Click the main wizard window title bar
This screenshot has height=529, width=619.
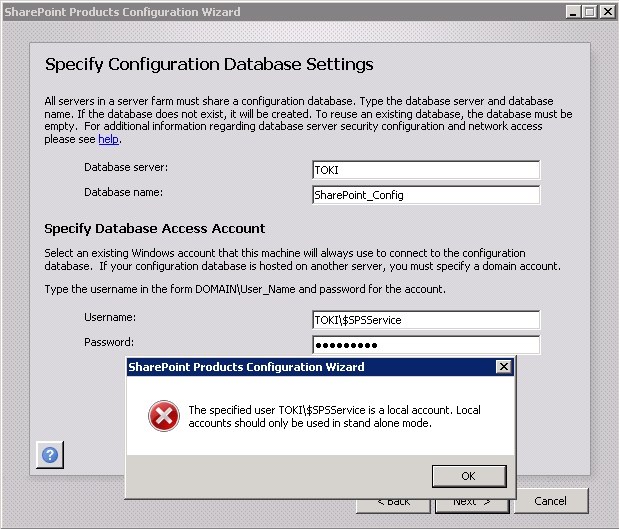point(250,11)
